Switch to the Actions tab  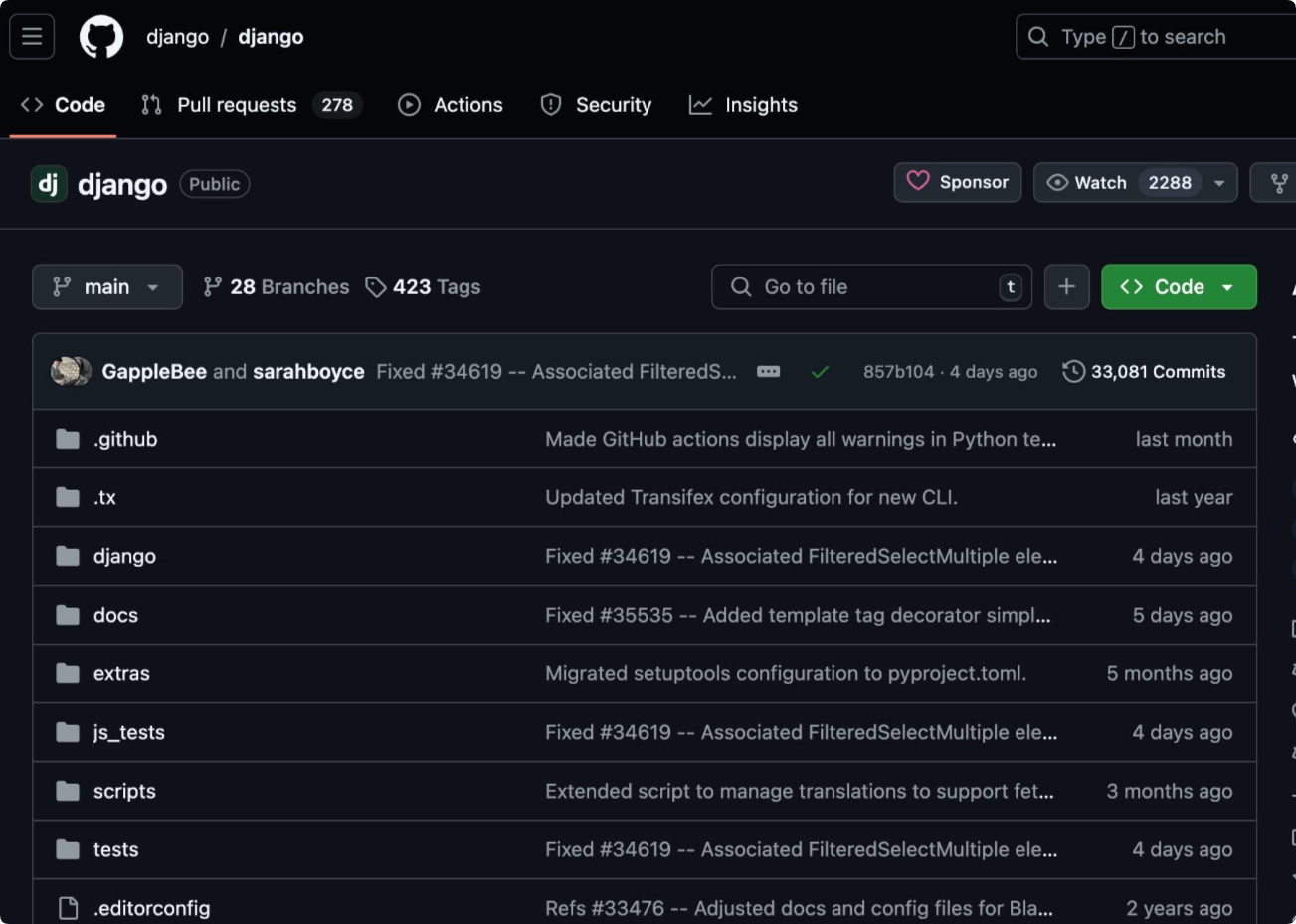point(451,104)
